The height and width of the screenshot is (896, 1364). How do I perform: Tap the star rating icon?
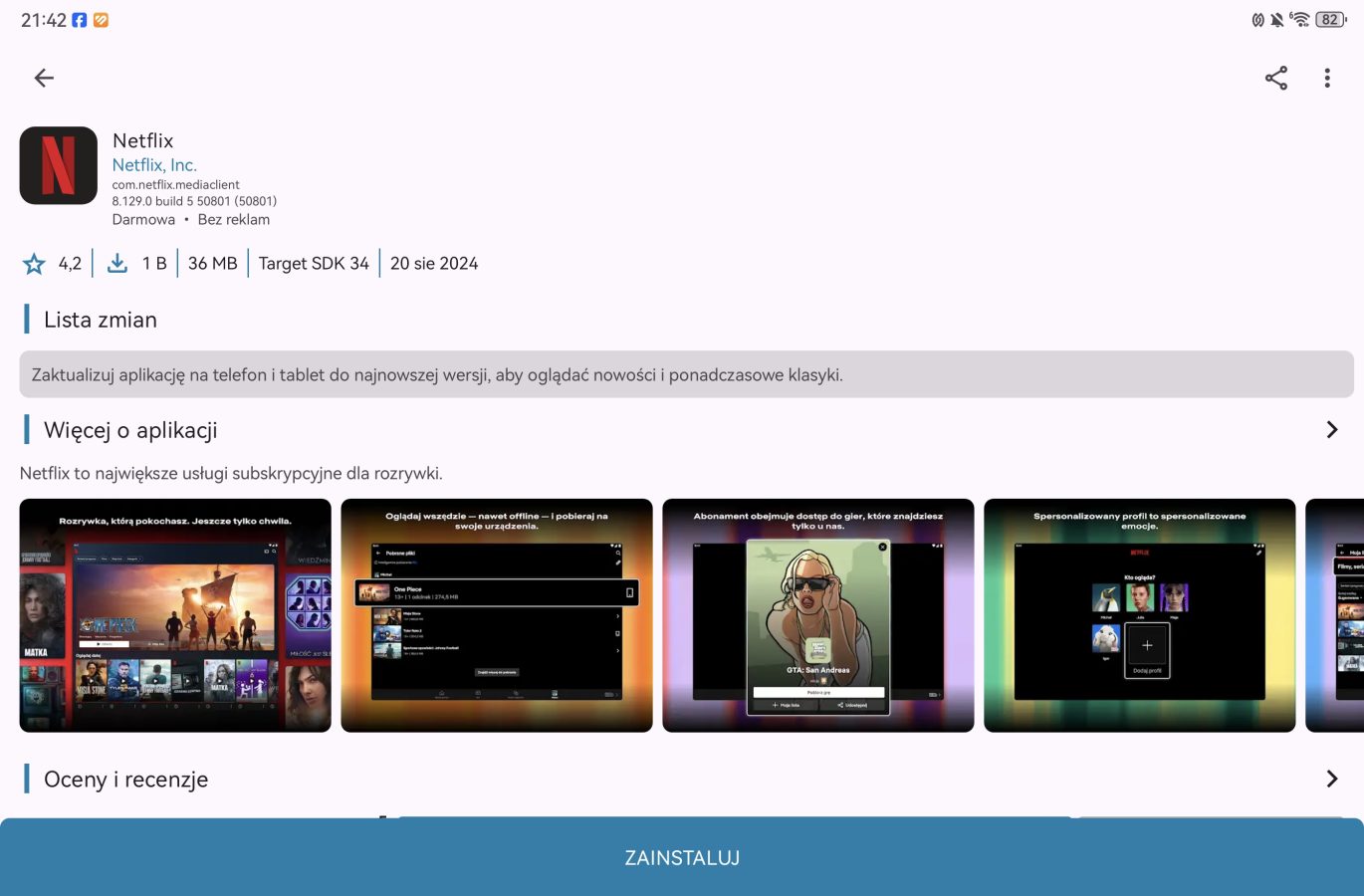pyautogui.click(x=34, y=264)
